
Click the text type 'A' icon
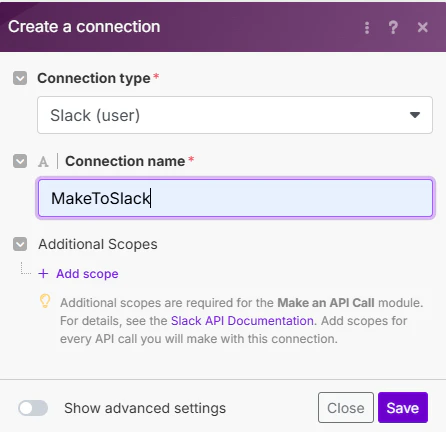[x=43, y=162]
